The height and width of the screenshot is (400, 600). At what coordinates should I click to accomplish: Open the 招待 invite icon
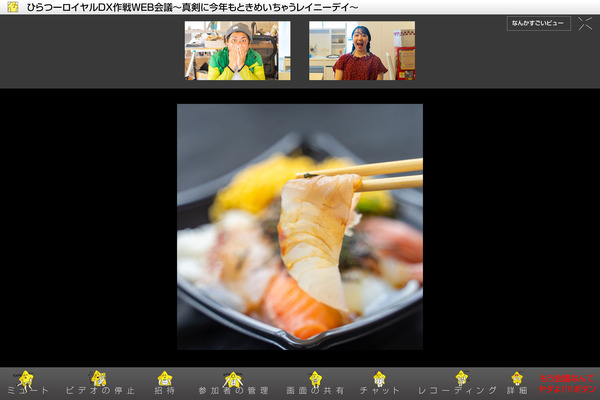(x=164, y=377)
